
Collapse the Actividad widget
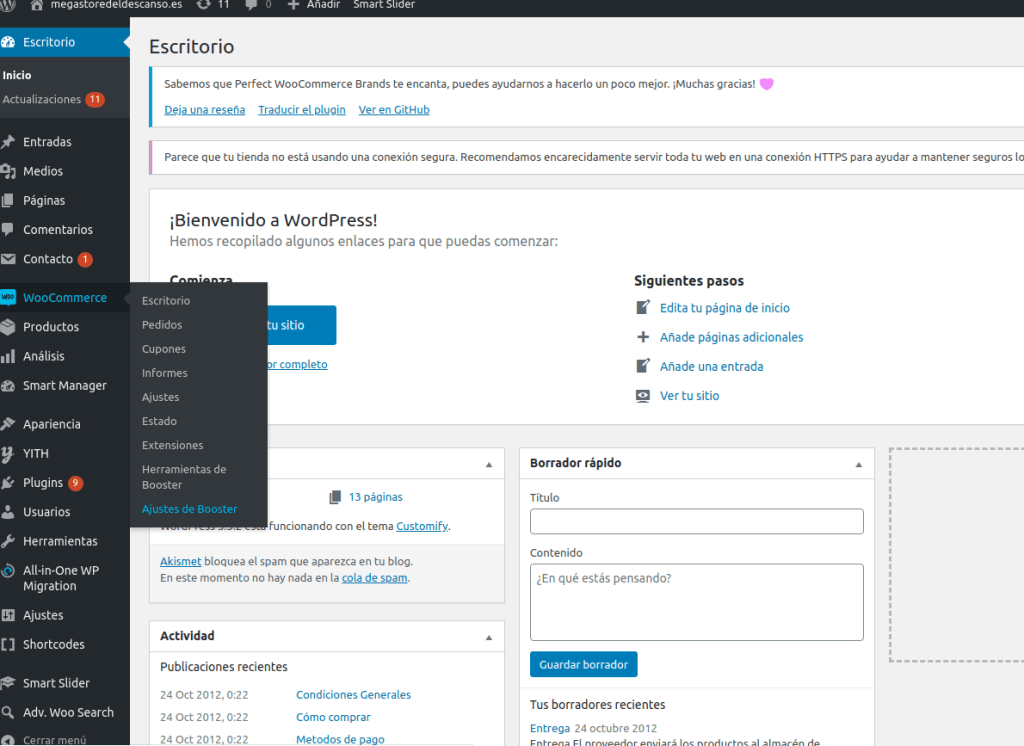(489, 638)
